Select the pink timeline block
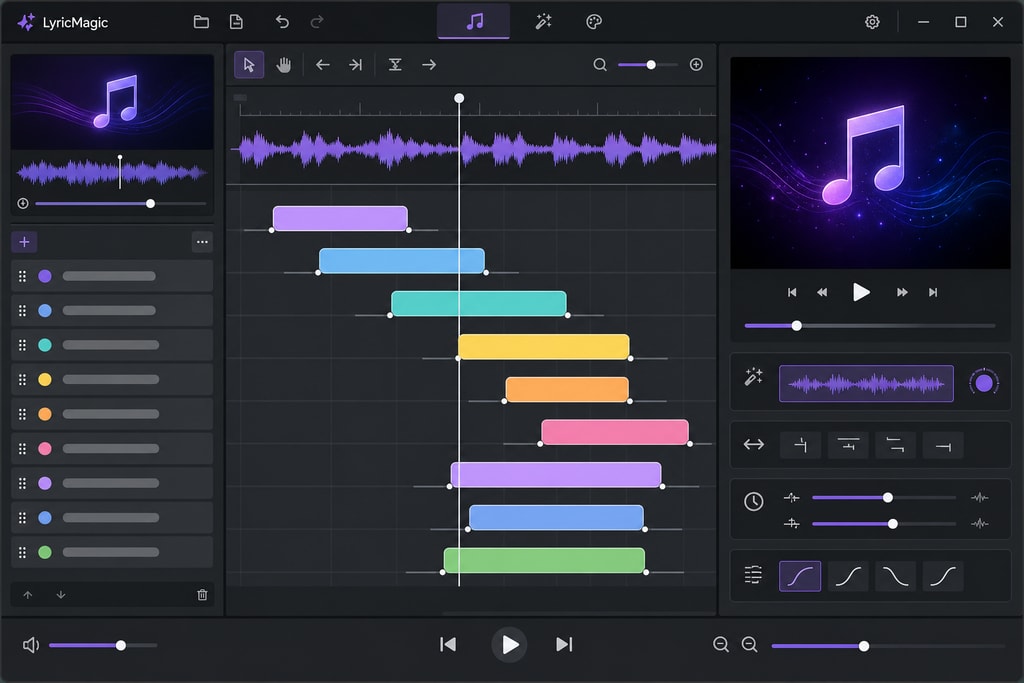1024x683 pixels. (615, 432)
